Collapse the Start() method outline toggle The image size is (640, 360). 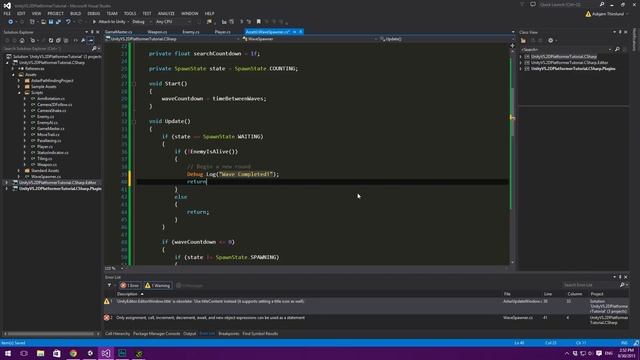134,84
